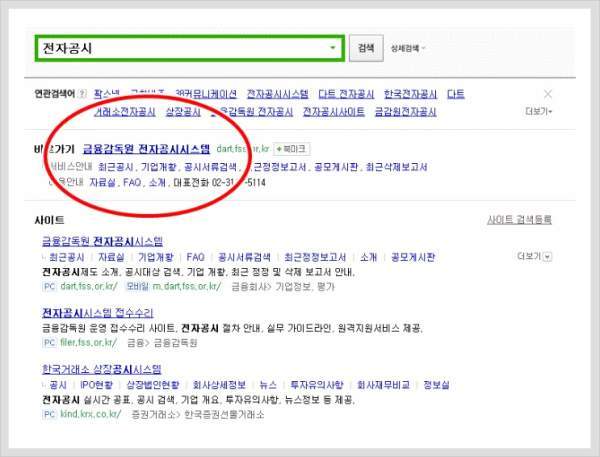
Task: Expand the 상세검색 options dropdown
Action: click(x=408, y=49)
